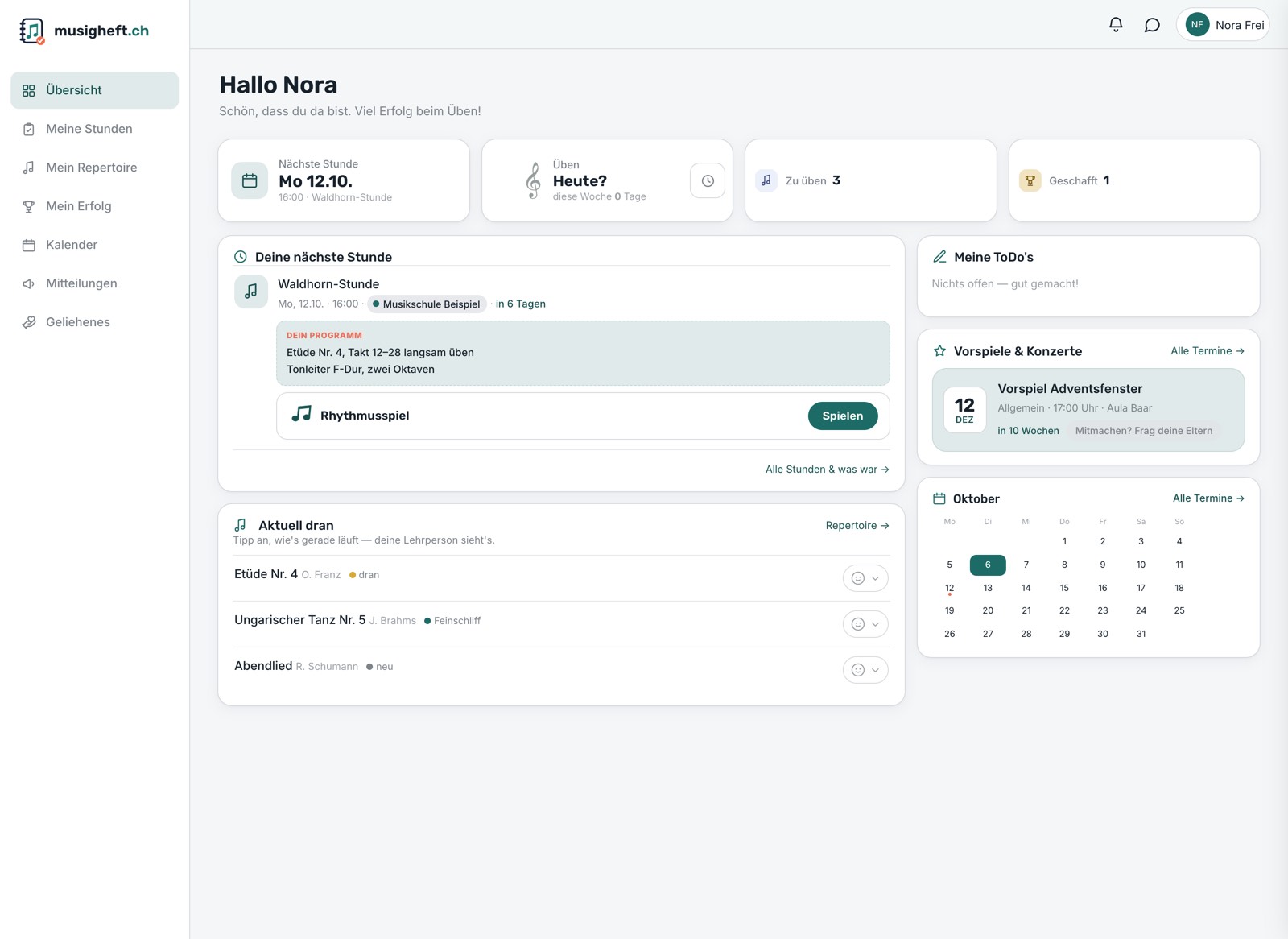Click the Musikschule Beispiel tag
Screen dimensions: 1288x939
point(427,304)
